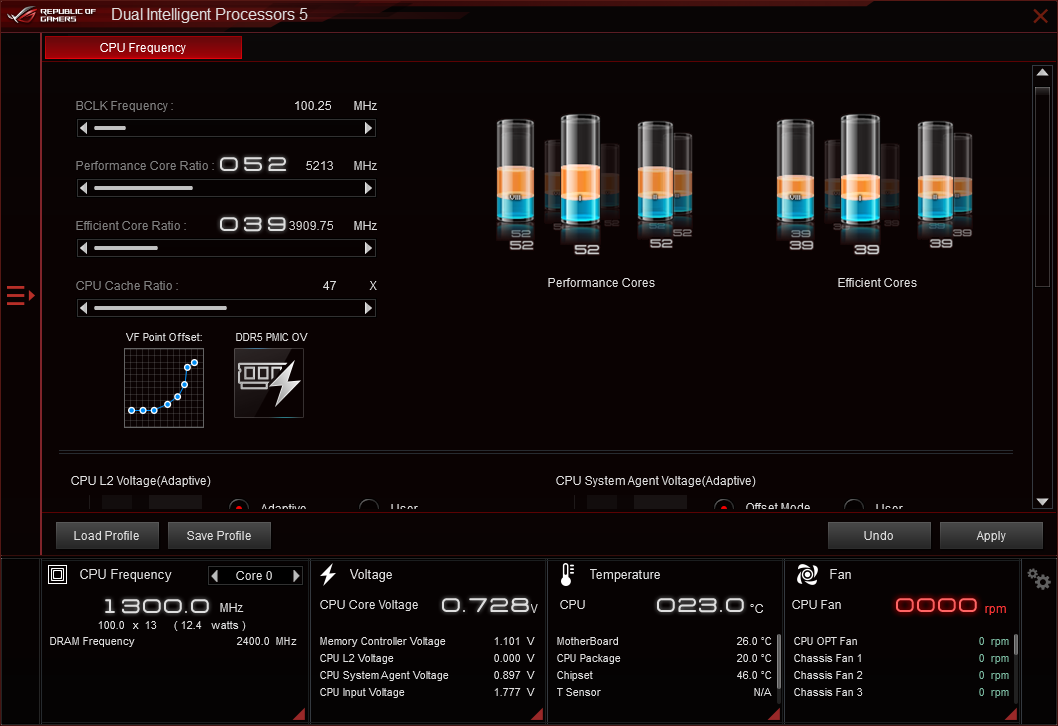
Task: Click Load Profile
Action: [106, 535]
